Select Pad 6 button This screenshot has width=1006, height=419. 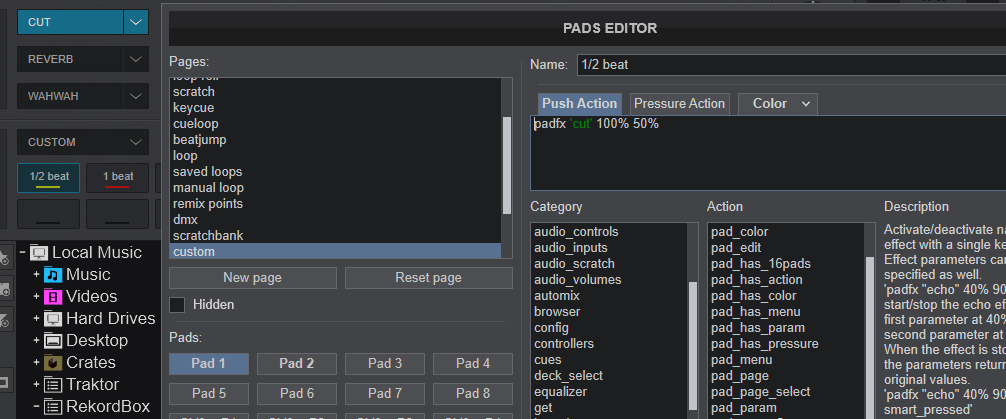(296, 393)
